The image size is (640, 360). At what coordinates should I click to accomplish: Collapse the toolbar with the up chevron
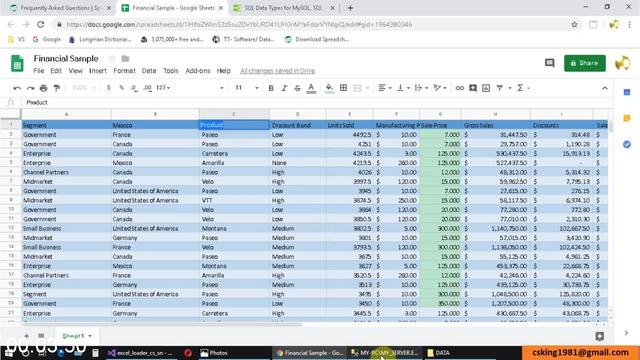click(x=604, y=88)
